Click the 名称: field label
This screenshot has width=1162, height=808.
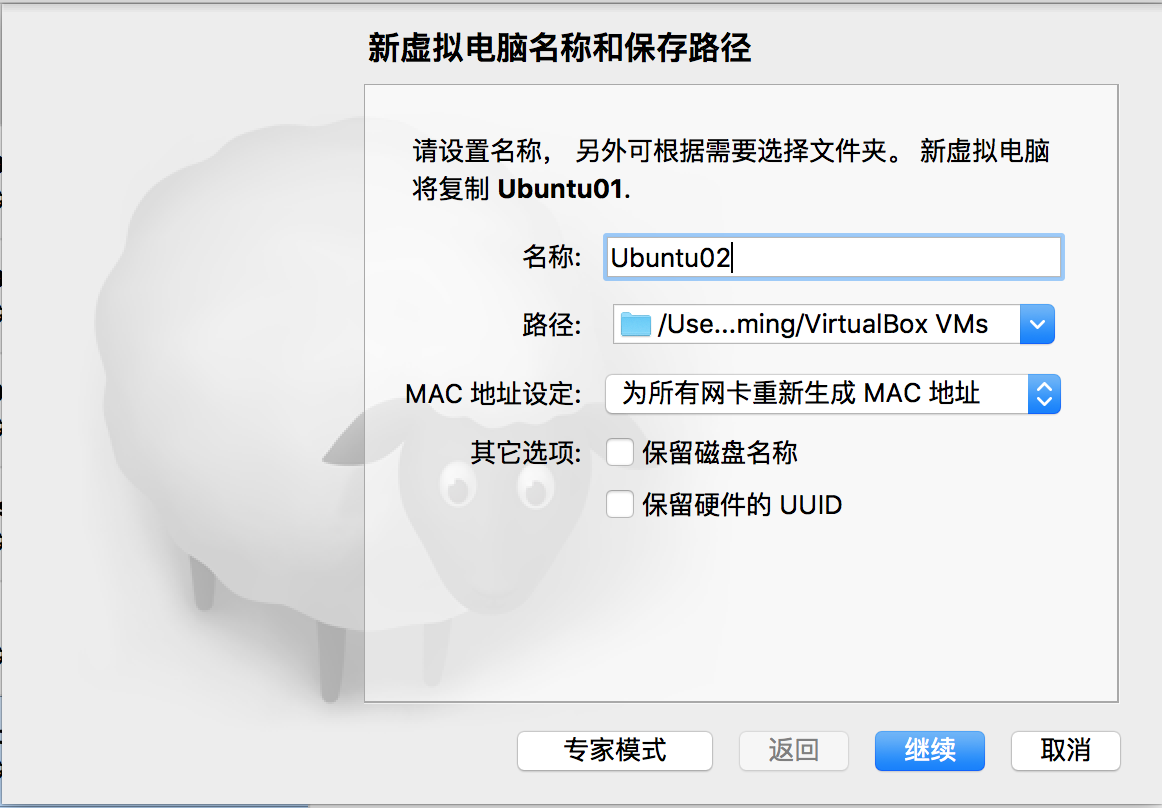552,256
